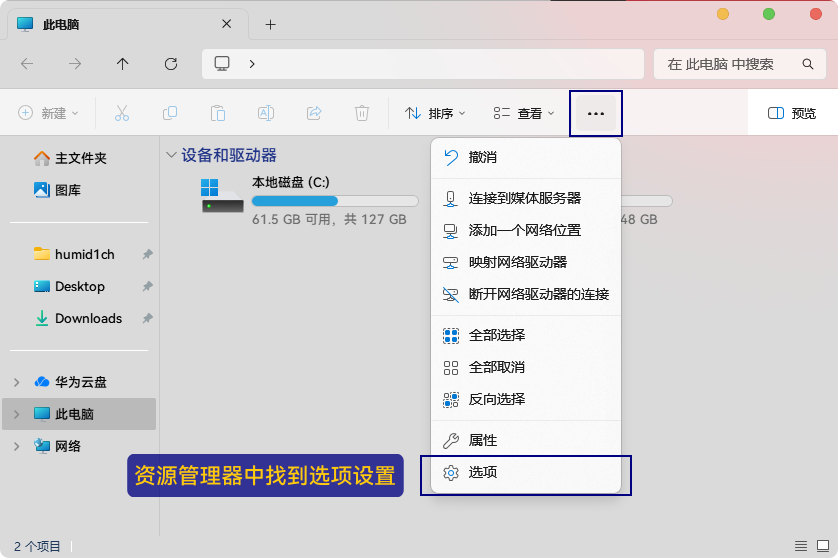Choose 属性 from the menu

(526, 440)
